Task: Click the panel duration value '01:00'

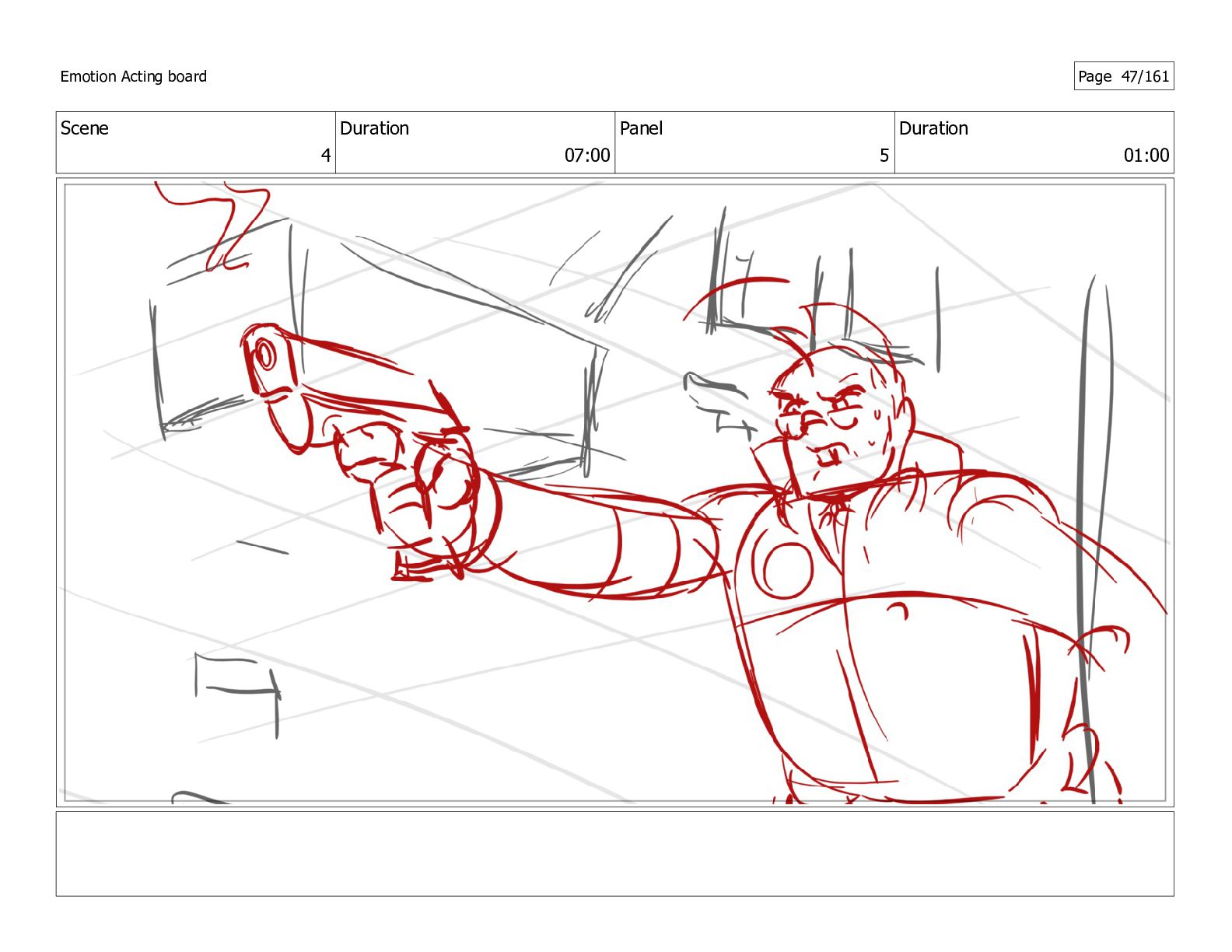Action: [x=1146, y=156]
